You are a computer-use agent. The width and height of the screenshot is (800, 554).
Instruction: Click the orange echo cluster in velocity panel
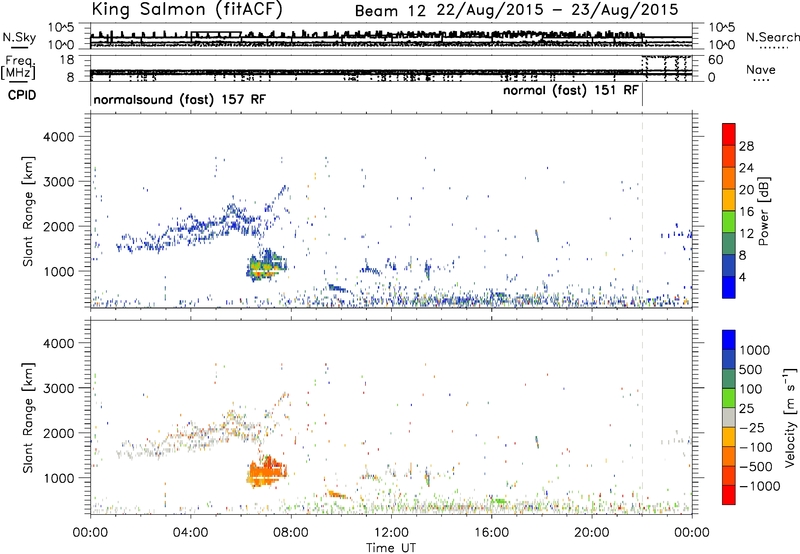266,472
